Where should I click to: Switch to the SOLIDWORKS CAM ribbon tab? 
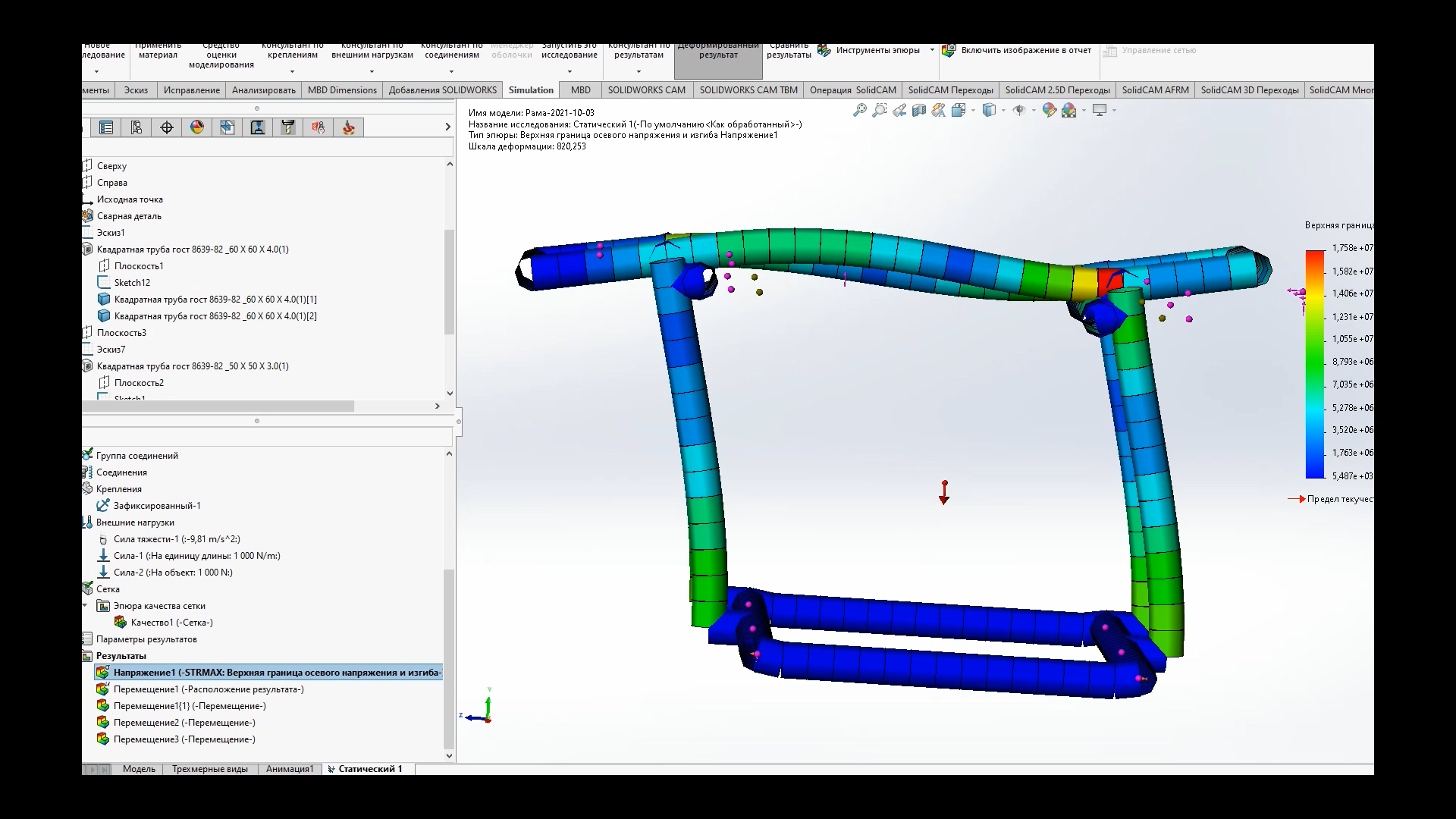(x=646, y=90)
